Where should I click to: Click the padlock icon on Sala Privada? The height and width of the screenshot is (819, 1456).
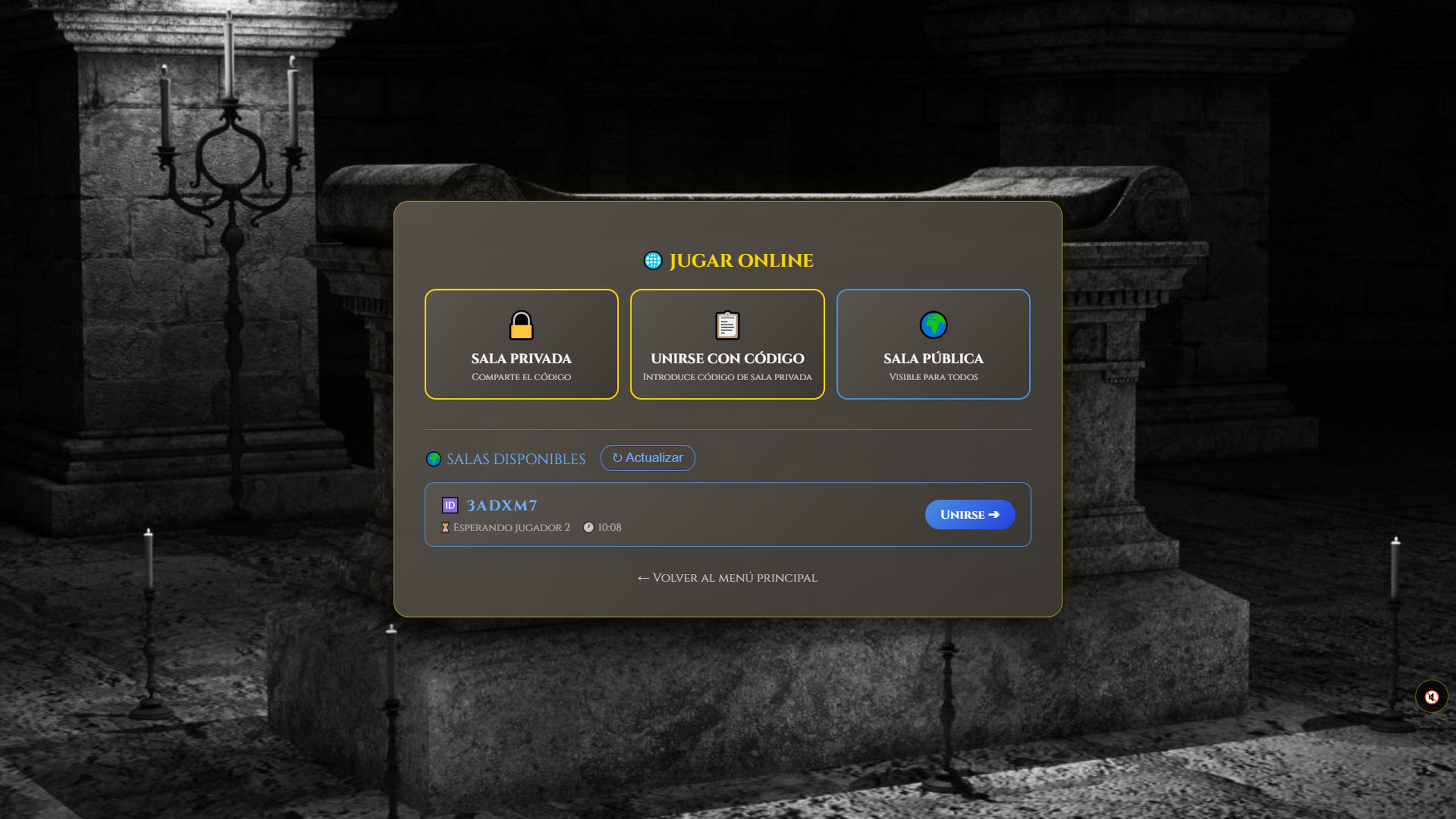coord(521,325)
